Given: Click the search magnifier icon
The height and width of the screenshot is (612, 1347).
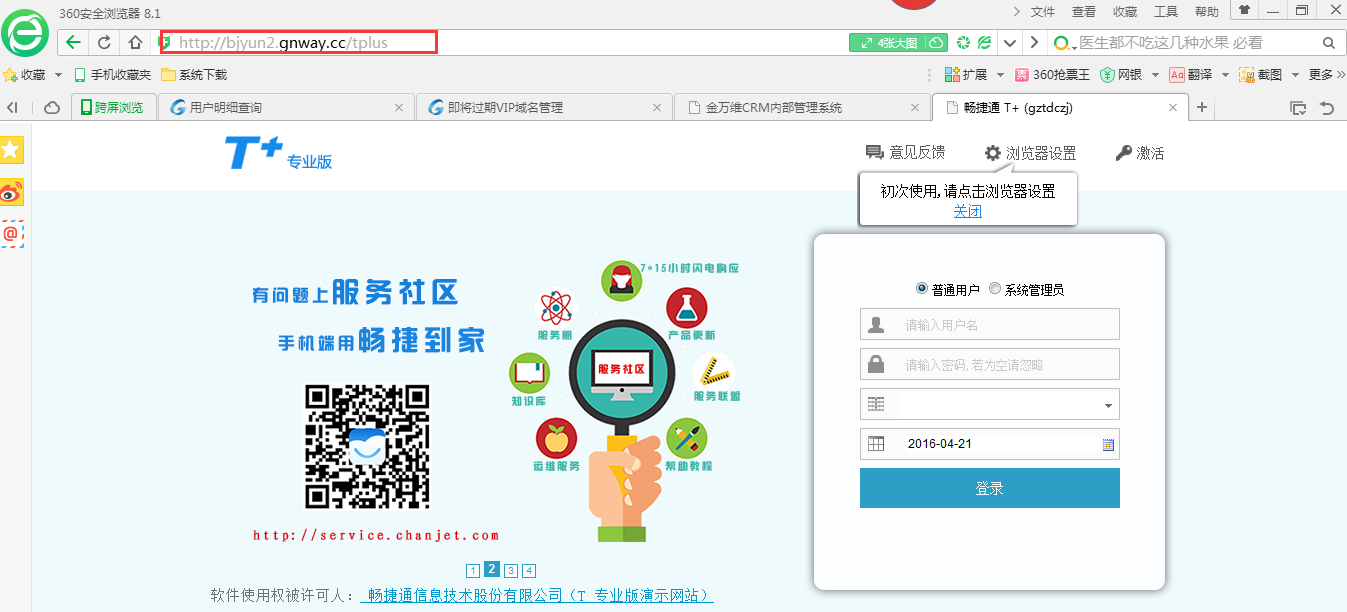Looking at the screenshot, I should tap(1329, 43).
